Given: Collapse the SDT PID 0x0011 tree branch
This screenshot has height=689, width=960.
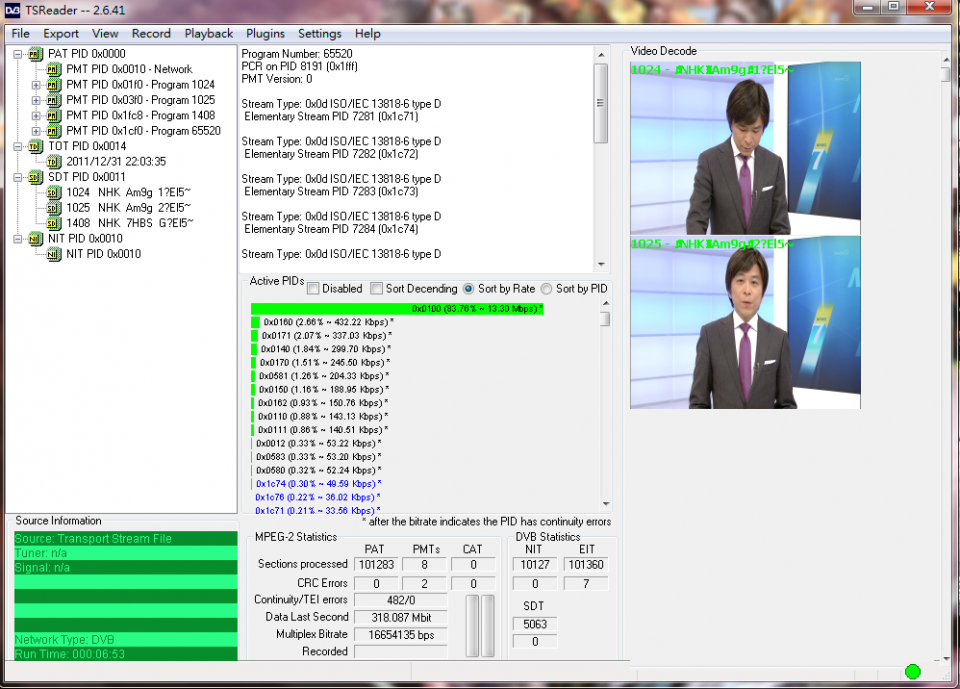Looking at the screenshot, I should (x=19, y=177).
